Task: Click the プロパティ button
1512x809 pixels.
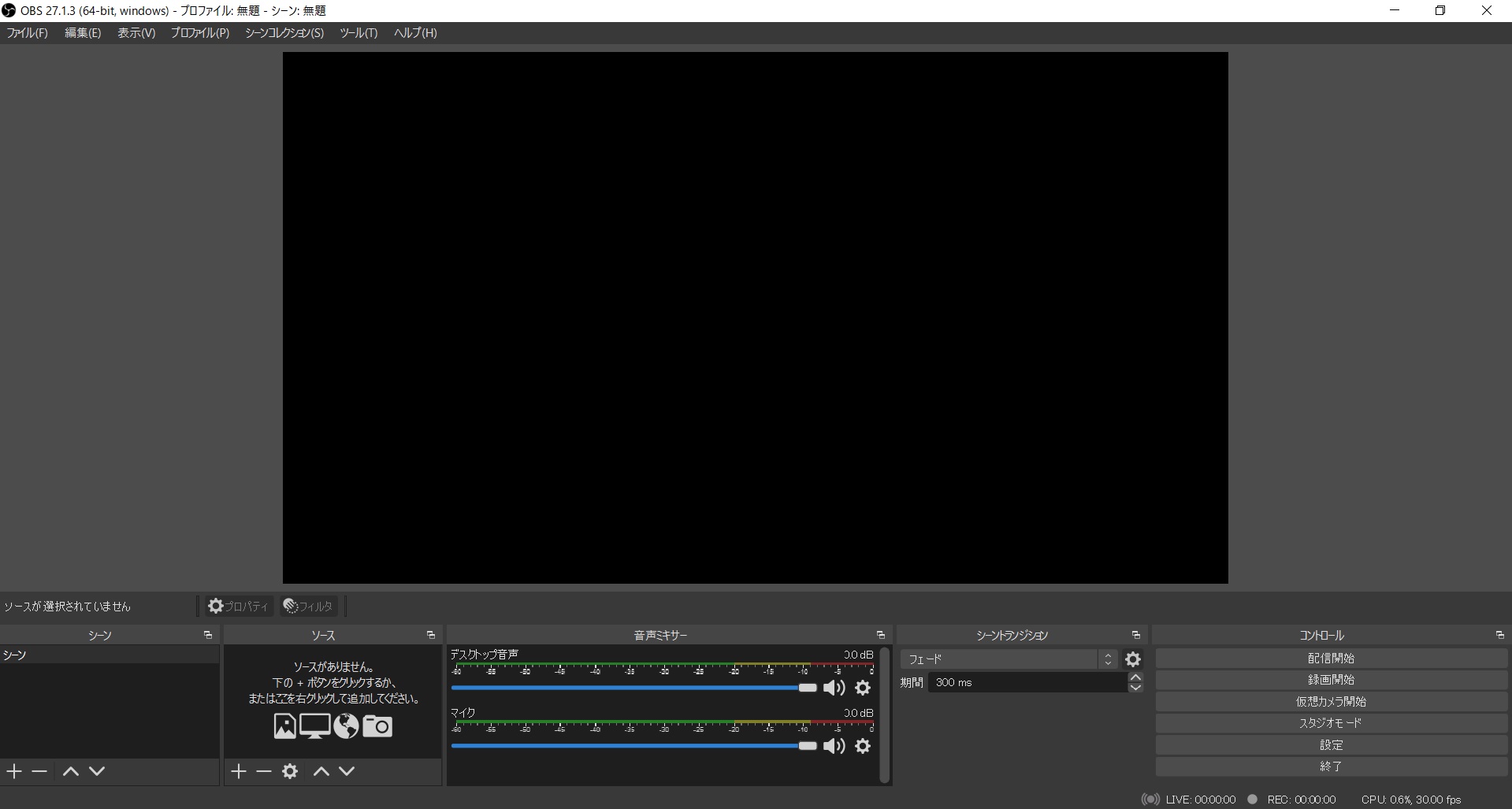Action: click(238, 606)
